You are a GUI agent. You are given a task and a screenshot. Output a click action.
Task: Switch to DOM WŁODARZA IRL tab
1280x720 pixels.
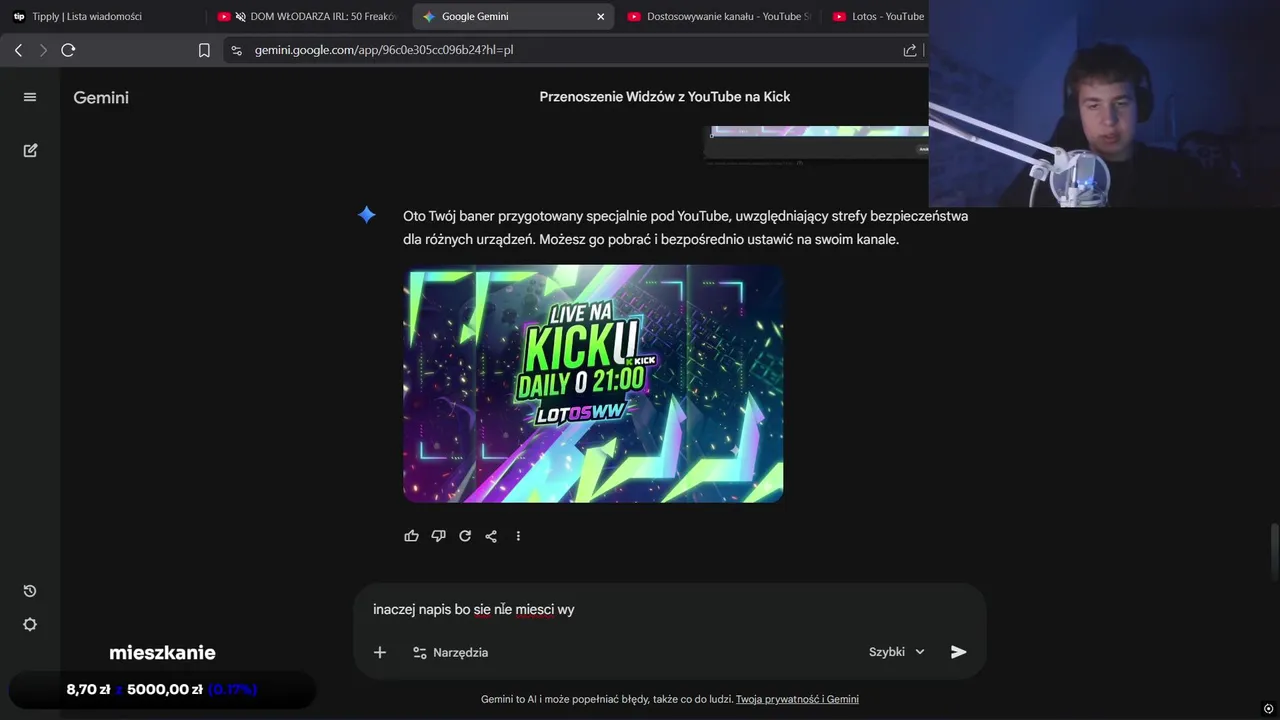coord(308,17)
